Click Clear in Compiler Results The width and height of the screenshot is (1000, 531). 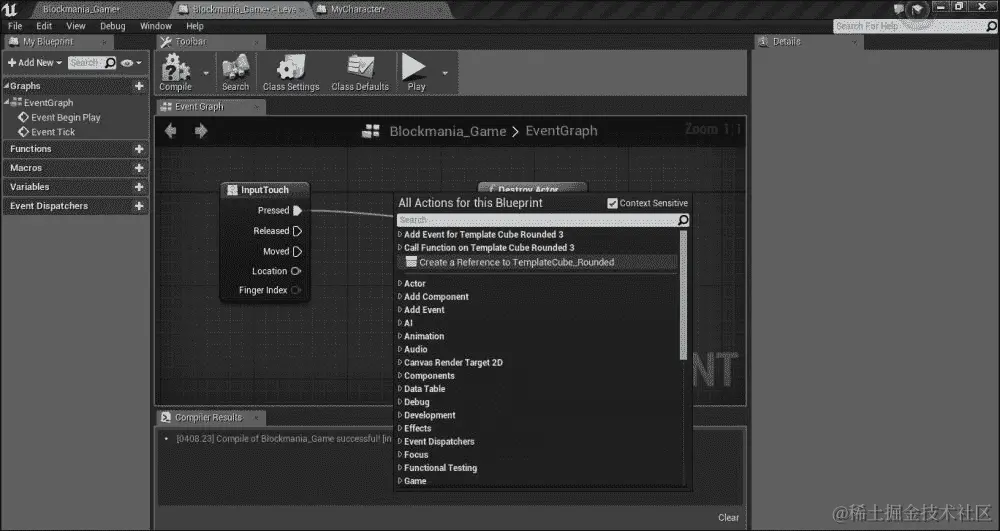tap(728, 518)
